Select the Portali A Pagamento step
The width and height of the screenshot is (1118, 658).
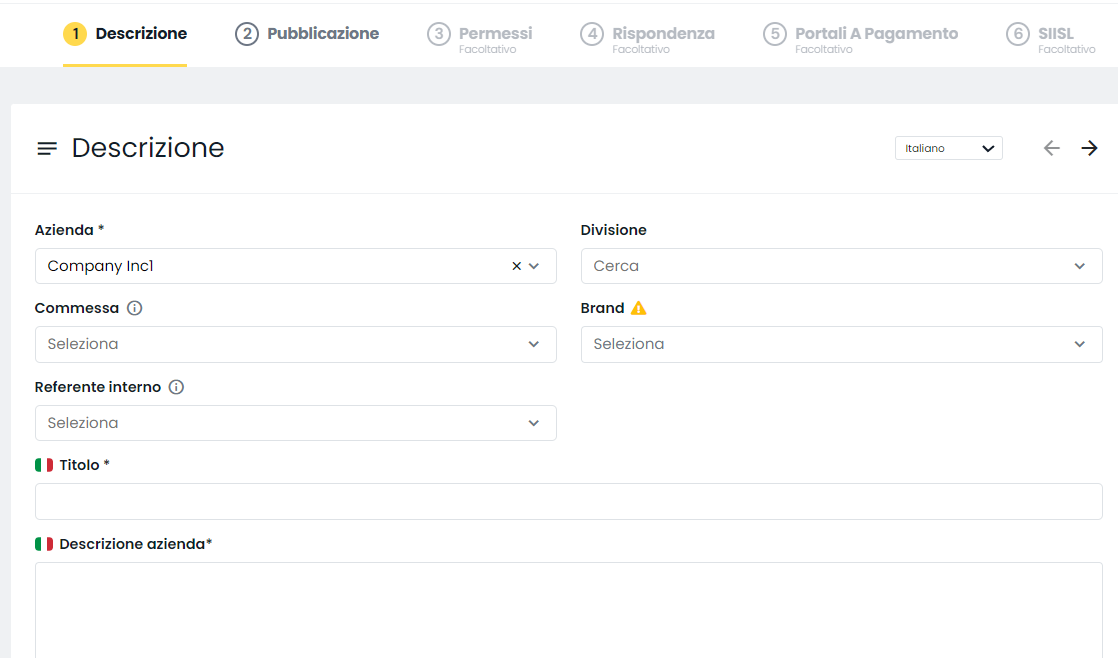click(861, 38)
